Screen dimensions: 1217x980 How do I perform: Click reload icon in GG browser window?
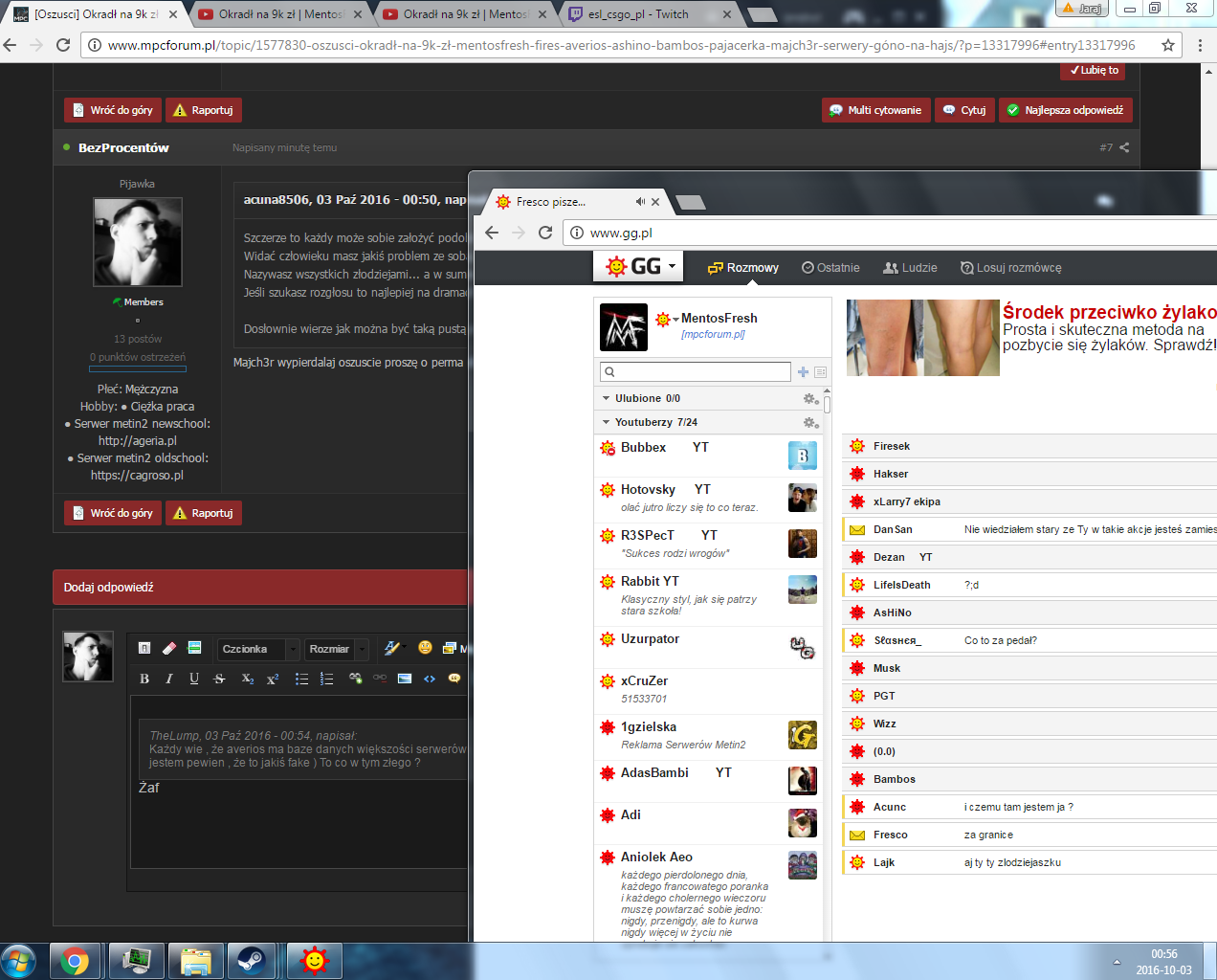545,233
